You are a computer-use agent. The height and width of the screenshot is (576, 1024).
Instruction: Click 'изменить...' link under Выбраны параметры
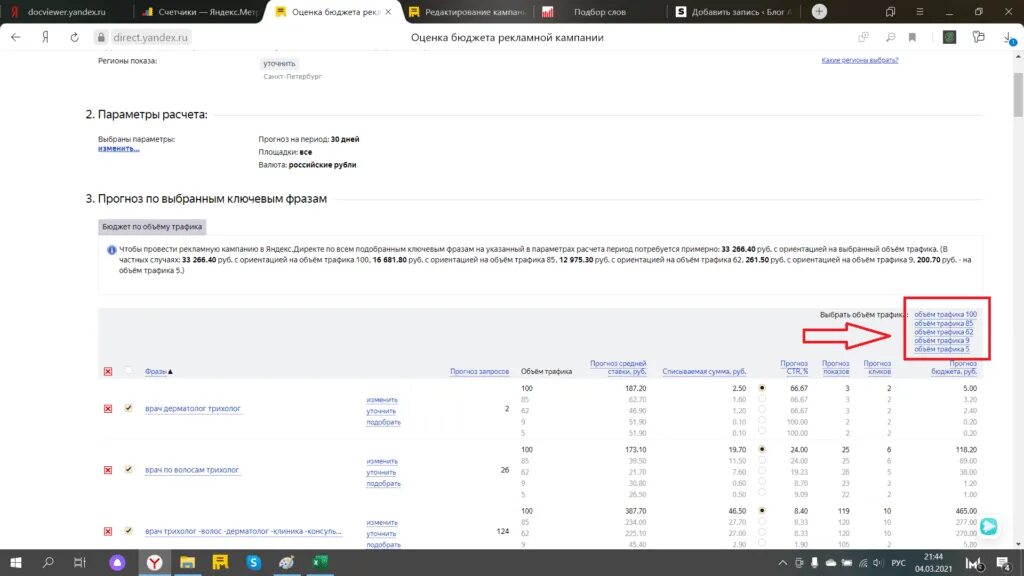point(119,149)
